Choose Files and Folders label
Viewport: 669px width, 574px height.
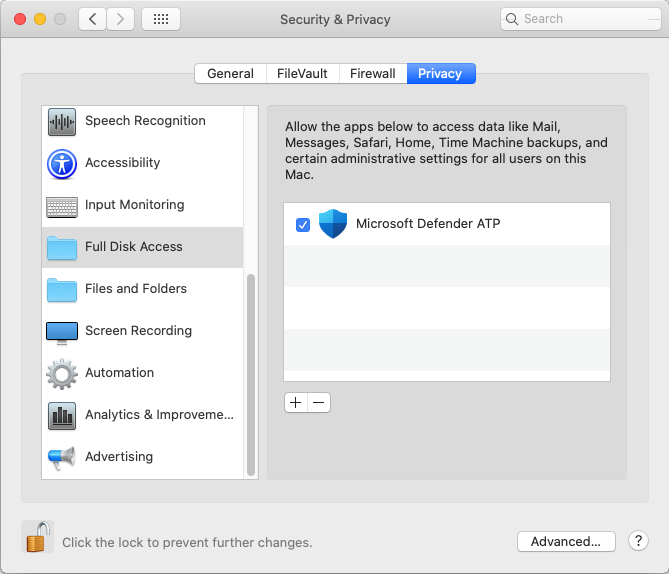point(136,288)
